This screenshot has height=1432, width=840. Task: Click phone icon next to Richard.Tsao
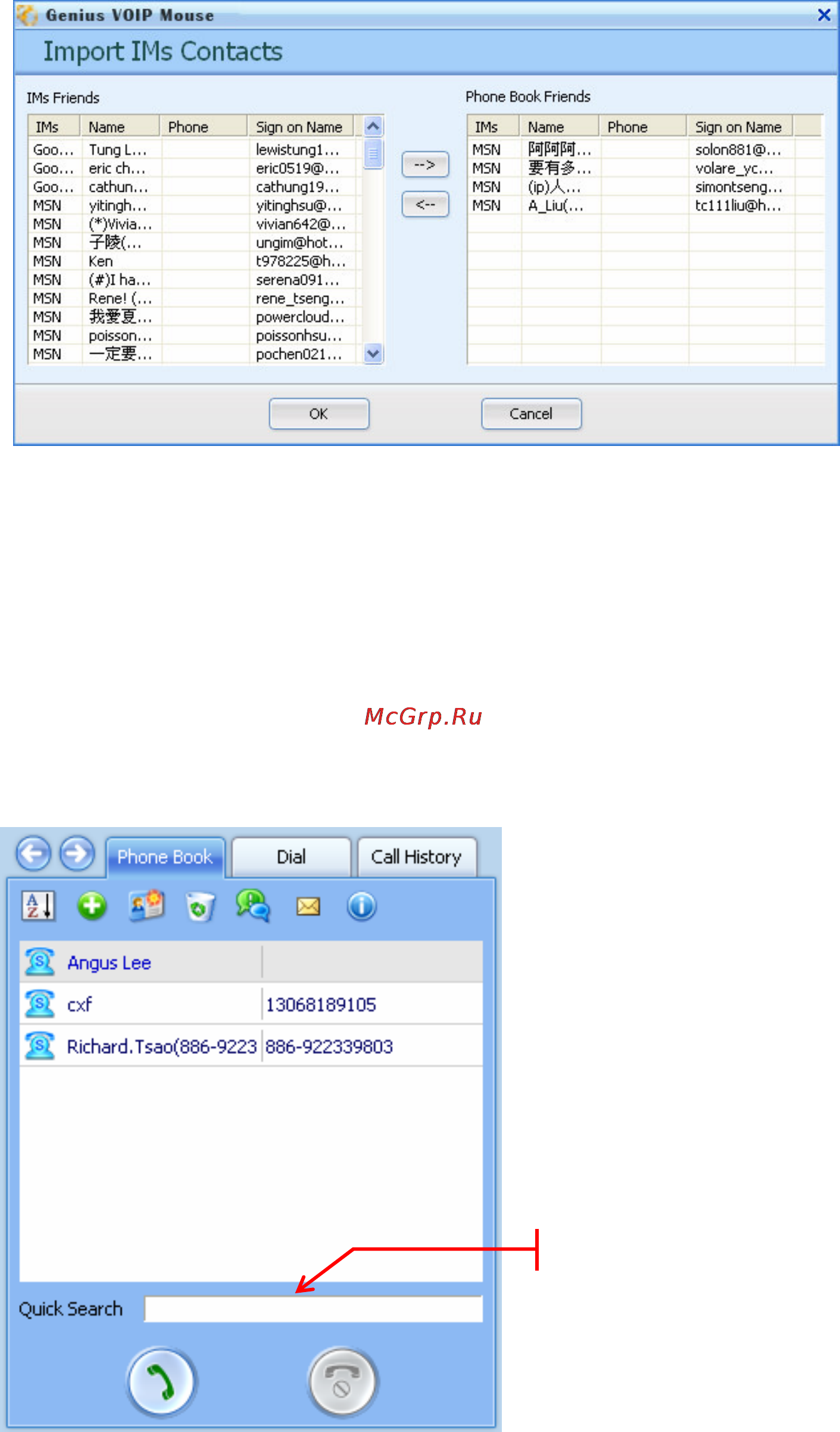click(40, 1046)
